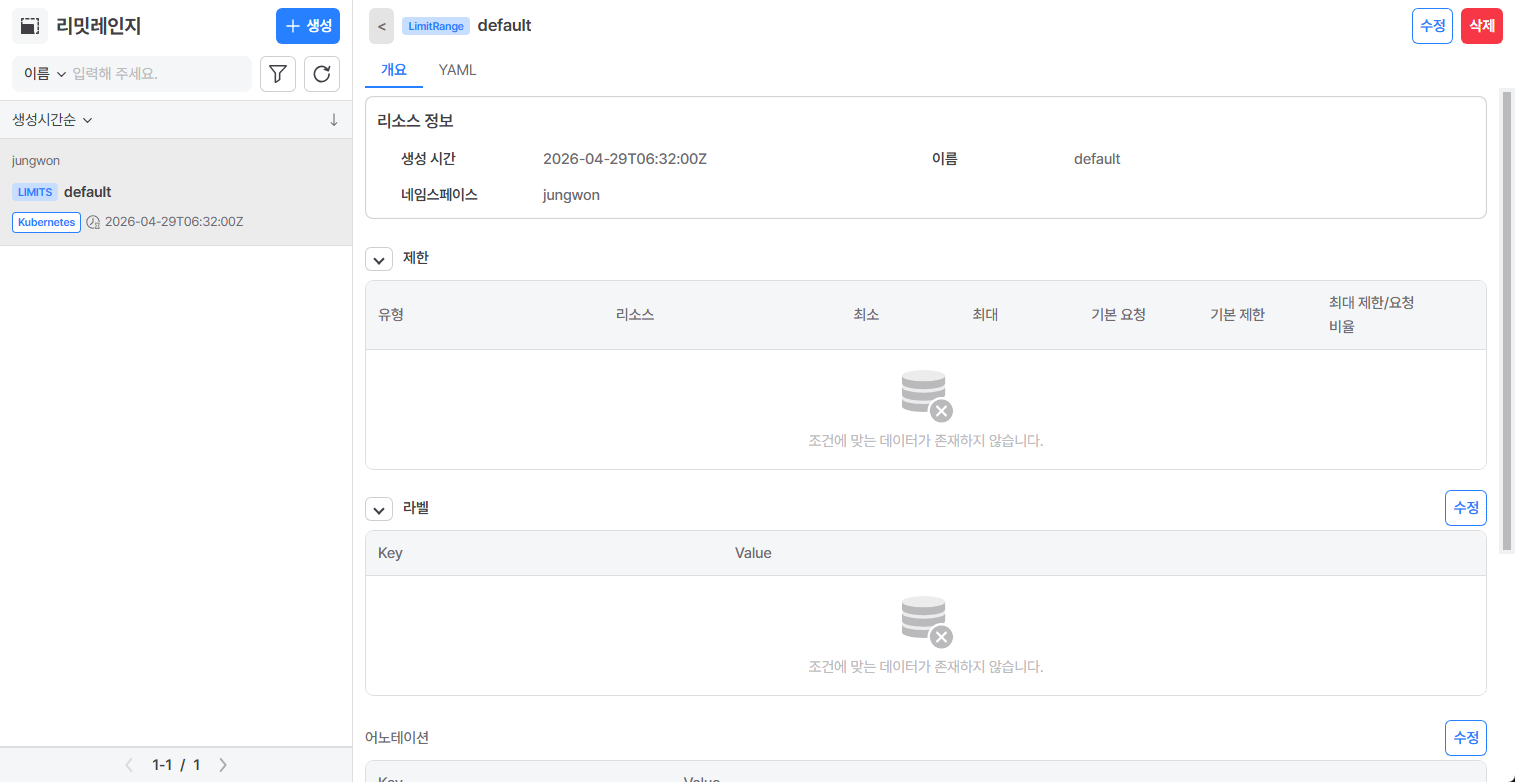Go to the next page arrow
The width and height of the screenshot is (1515, 782).
[x=223, y=765]
